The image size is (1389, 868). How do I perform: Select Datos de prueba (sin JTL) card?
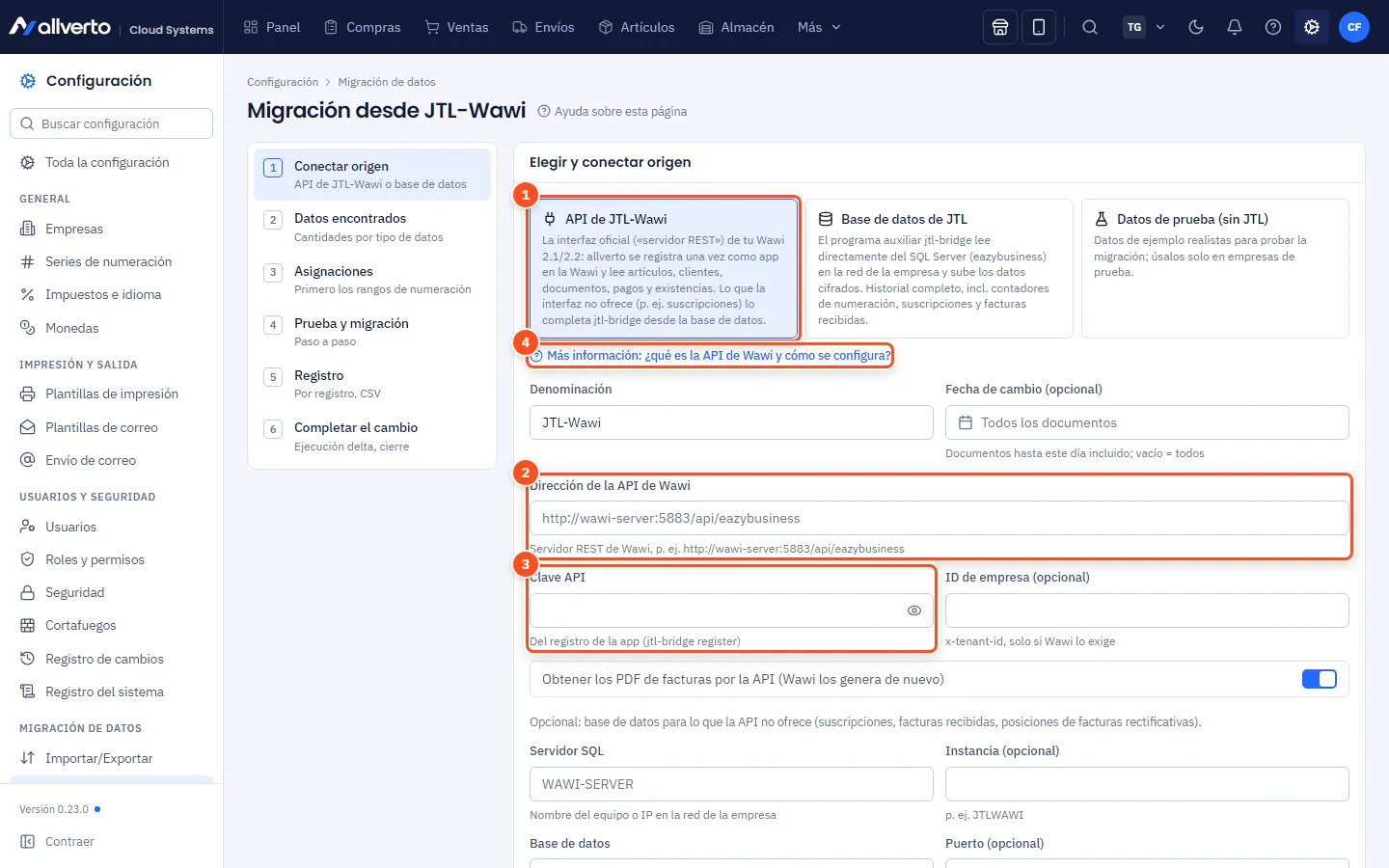(x=1215, y=268)
